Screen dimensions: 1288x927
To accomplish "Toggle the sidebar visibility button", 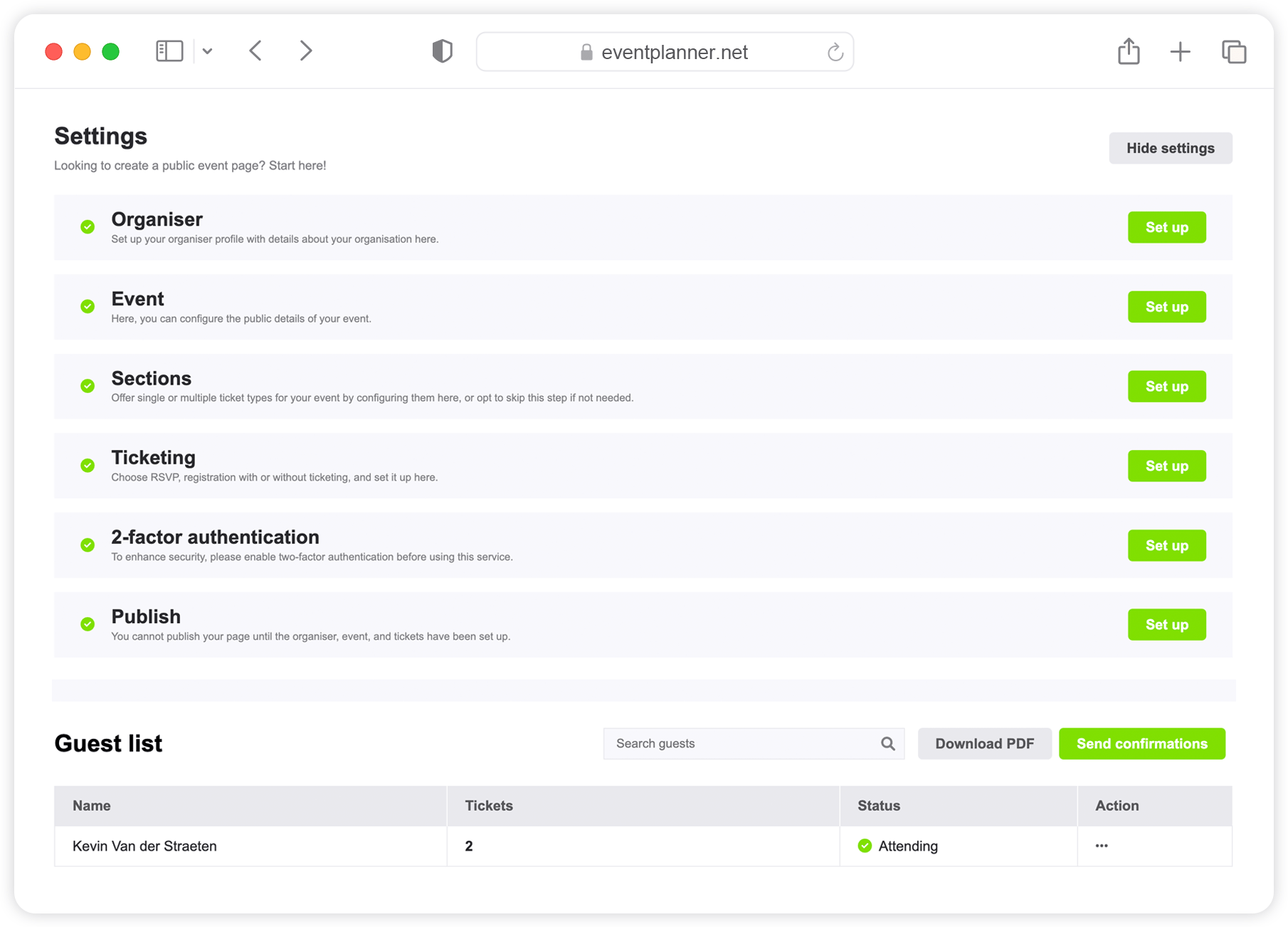I will coord(169,51).
